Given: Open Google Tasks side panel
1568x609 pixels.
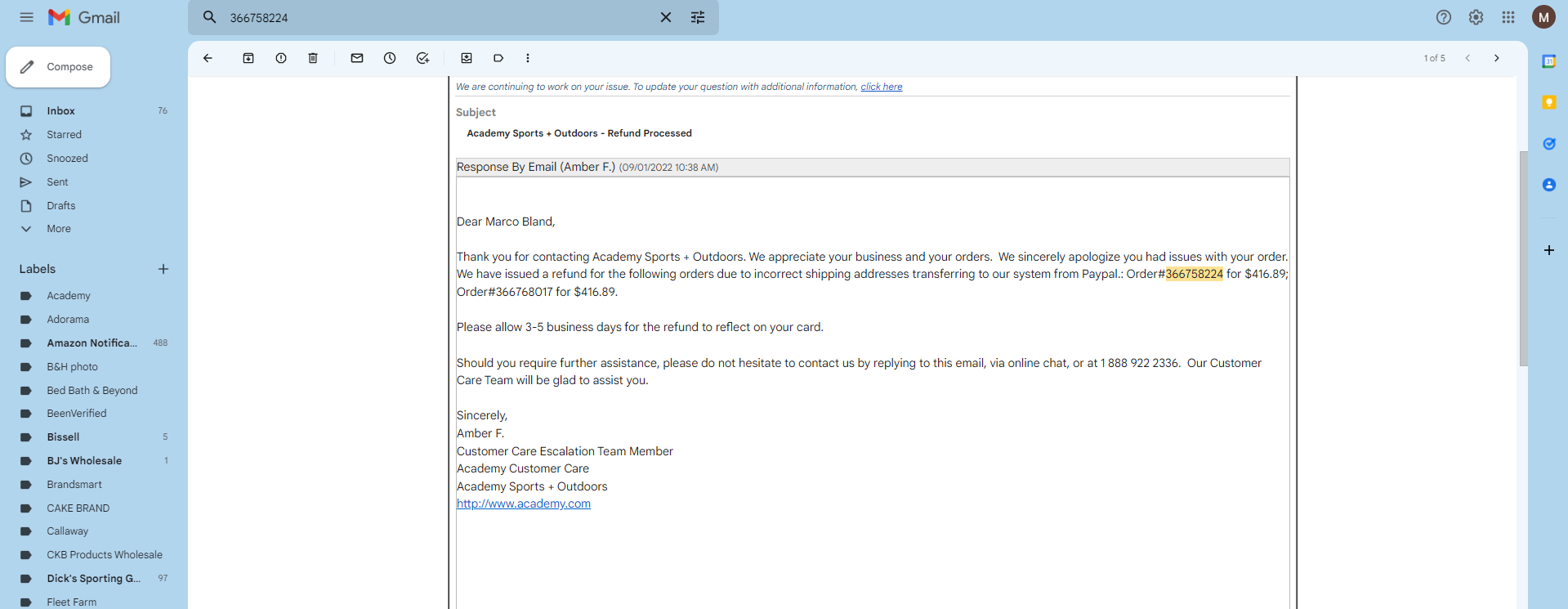Looking at the screenshot, I should (1548, 144).
